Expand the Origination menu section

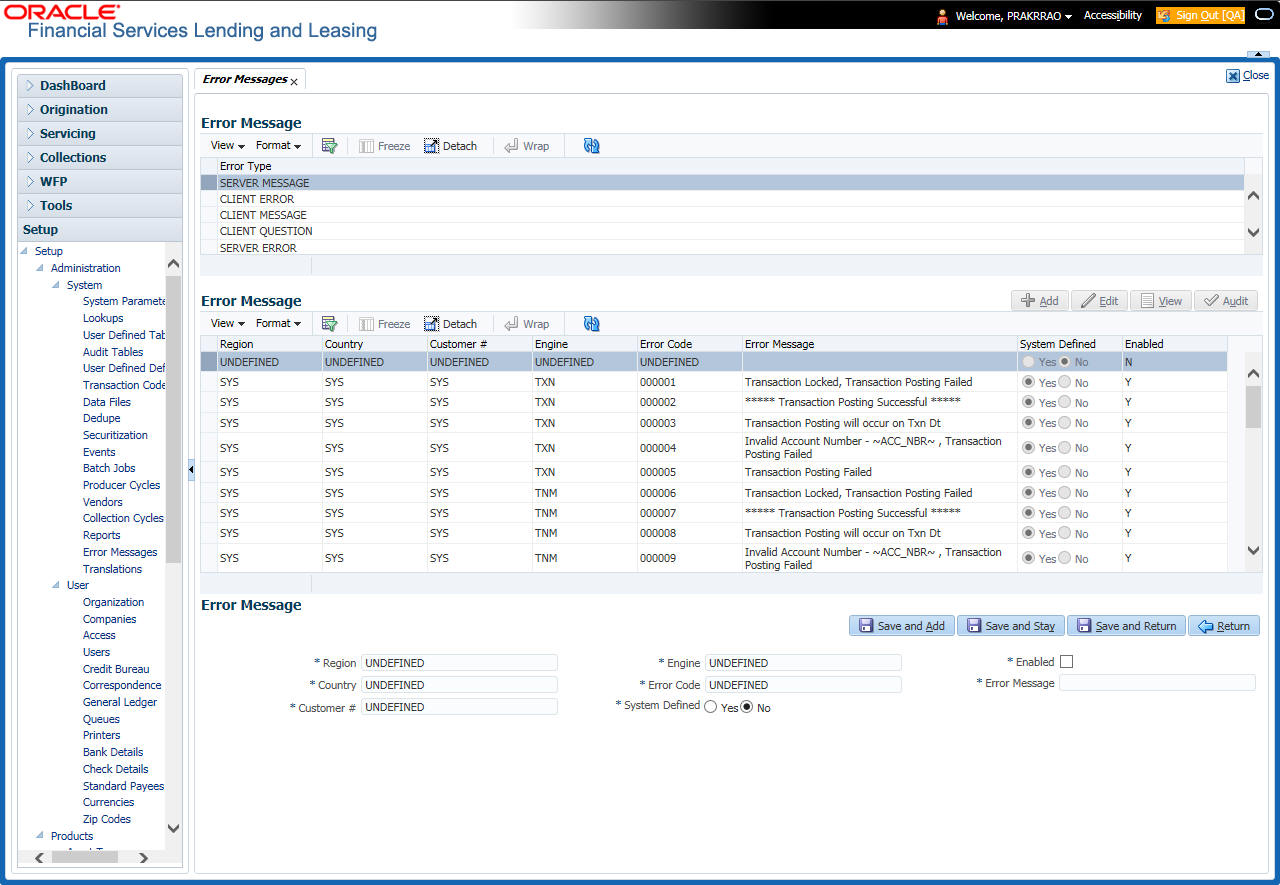pos(74,110)
